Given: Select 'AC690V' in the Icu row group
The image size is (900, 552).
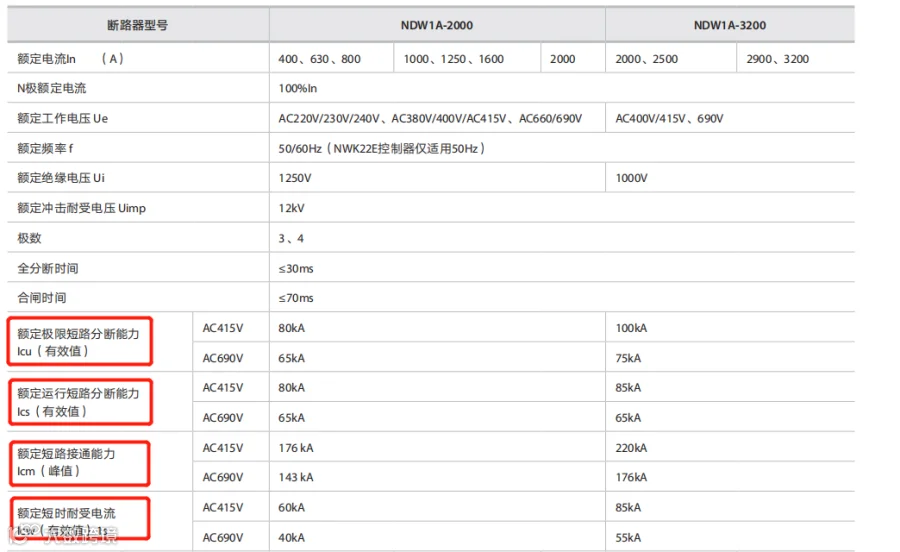Looking at the screenshot, I should 223,358.
